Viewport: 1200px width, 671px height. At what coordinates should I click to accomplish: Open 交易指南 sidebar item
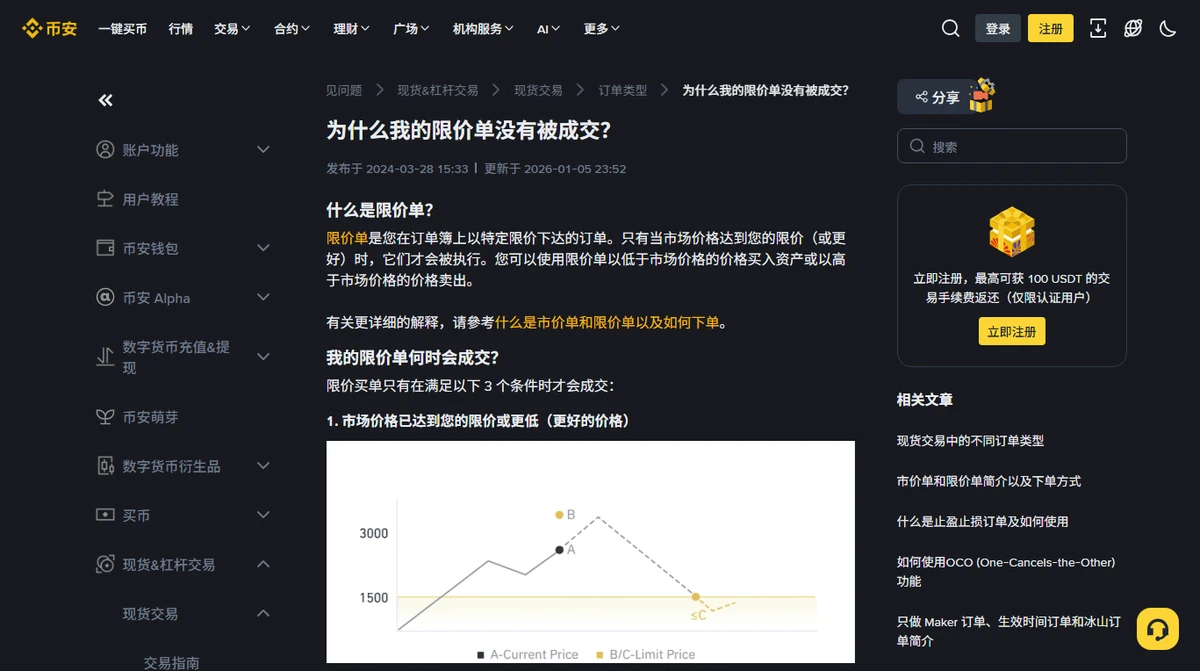[x=171, y=662]
